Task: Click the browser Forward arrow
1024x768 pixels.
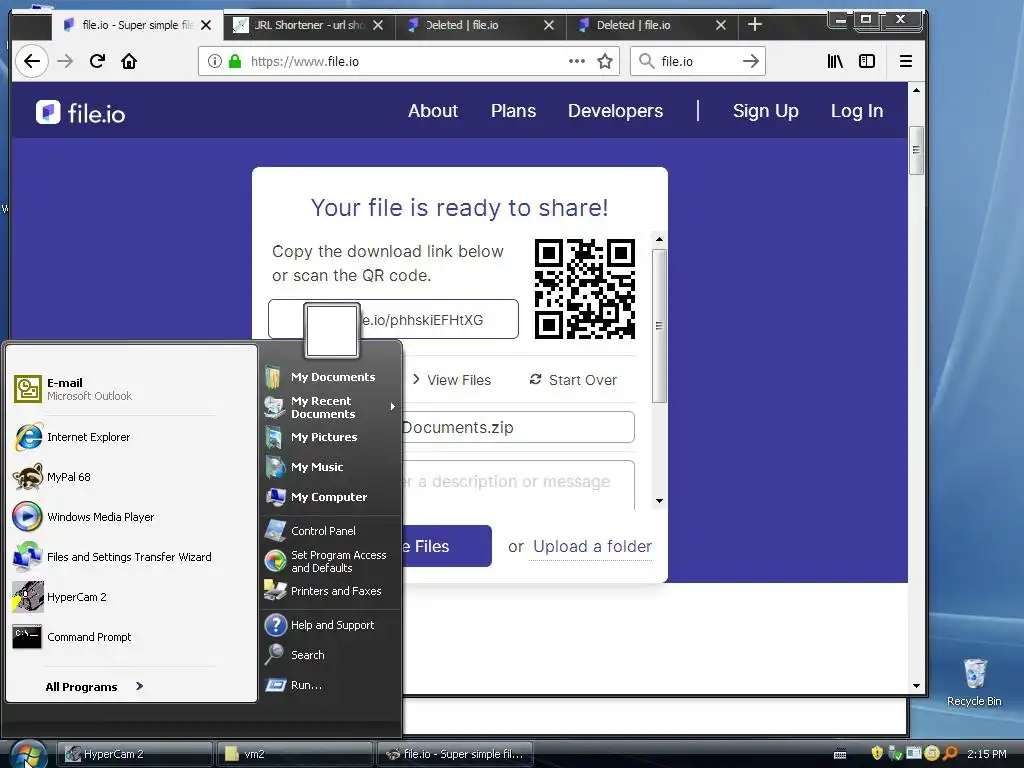Action: coord(65,61)
